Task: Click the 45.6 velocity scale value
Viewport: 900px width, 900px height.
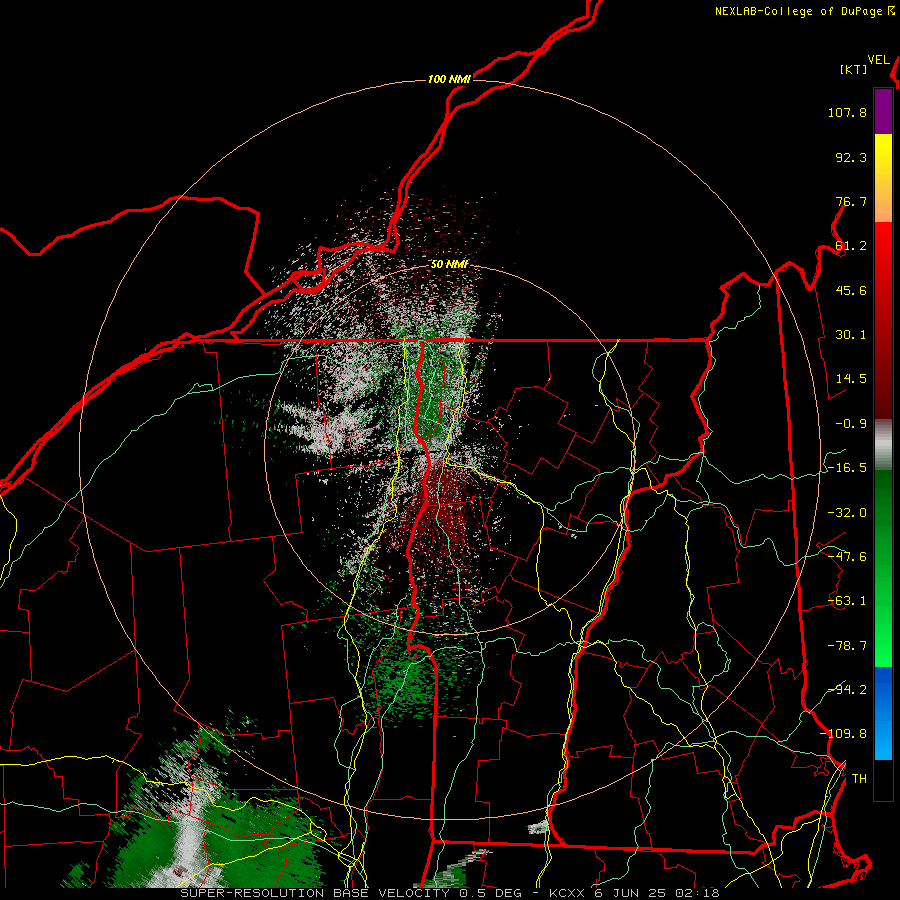Action: [851, 290]
